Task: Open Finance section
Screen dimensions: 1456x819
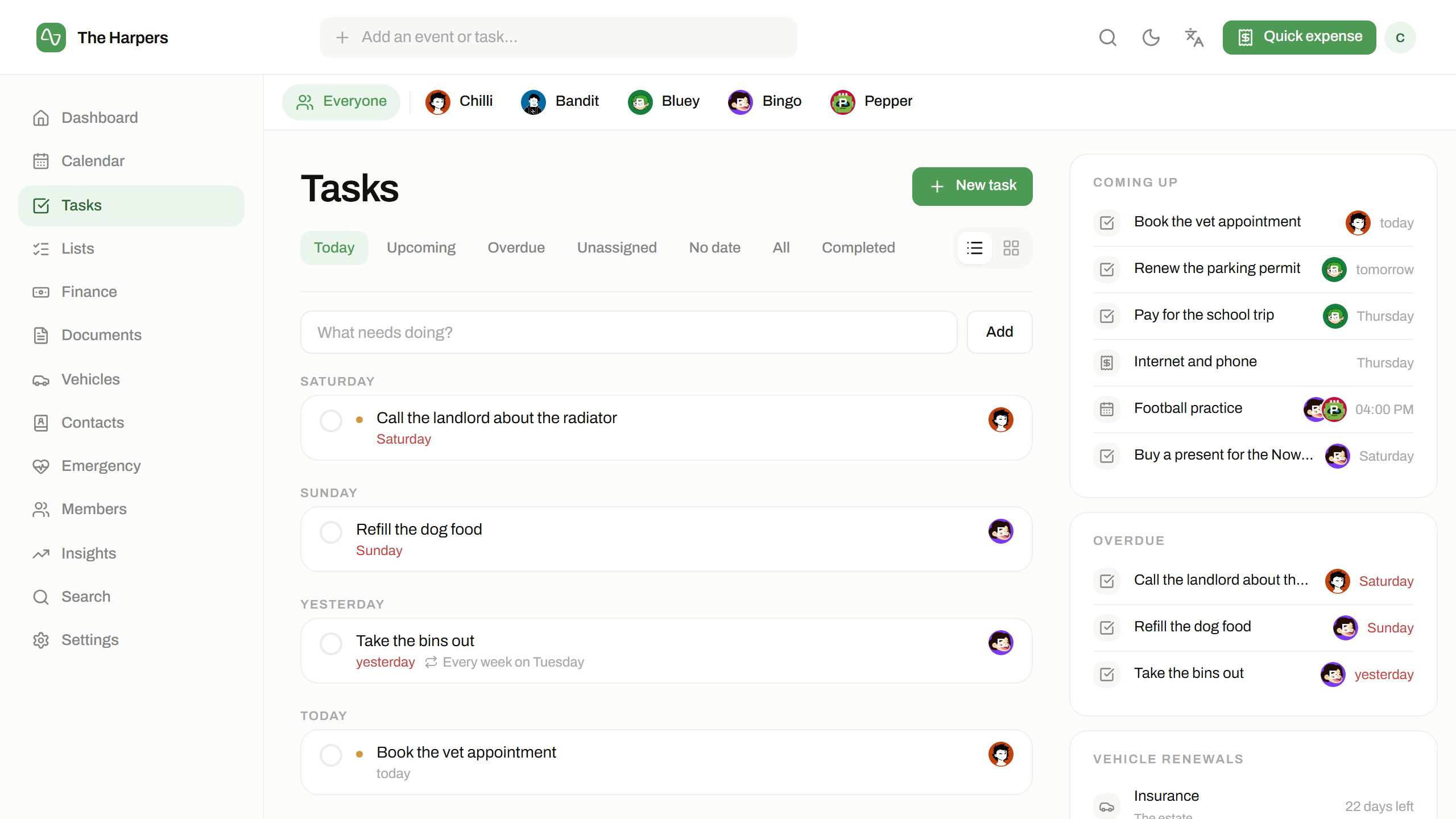Action: [131, 292]
